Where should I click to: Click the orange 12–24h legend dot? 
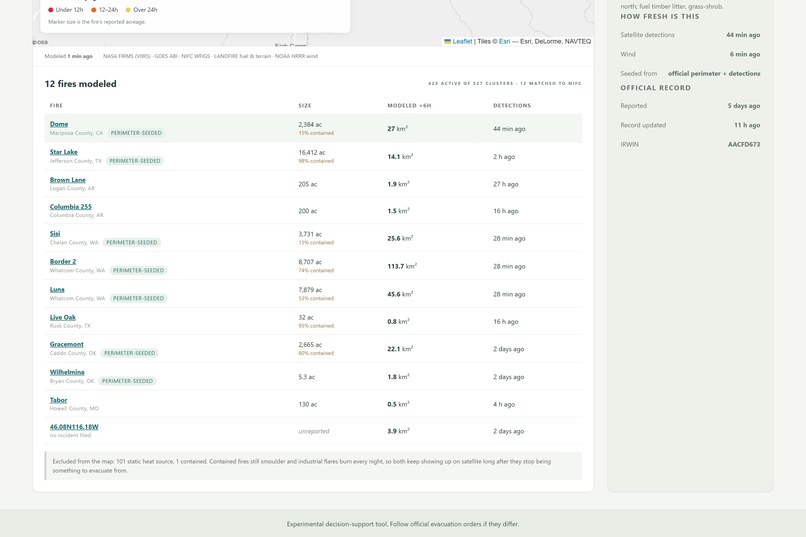tap(94, 10)
